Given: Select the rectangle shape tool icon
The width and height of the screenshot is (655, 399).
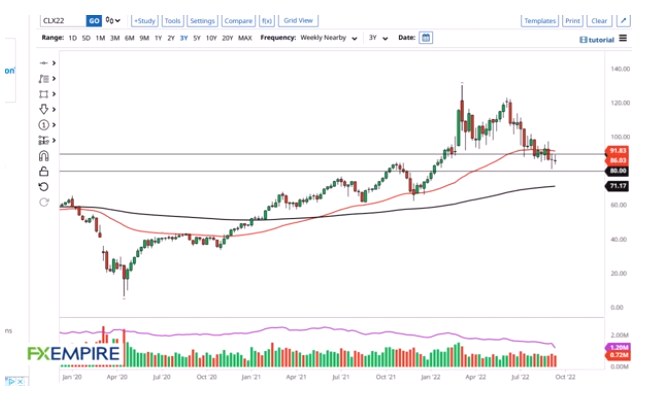Looking at the screenshot, I should [x=43, y=94].
